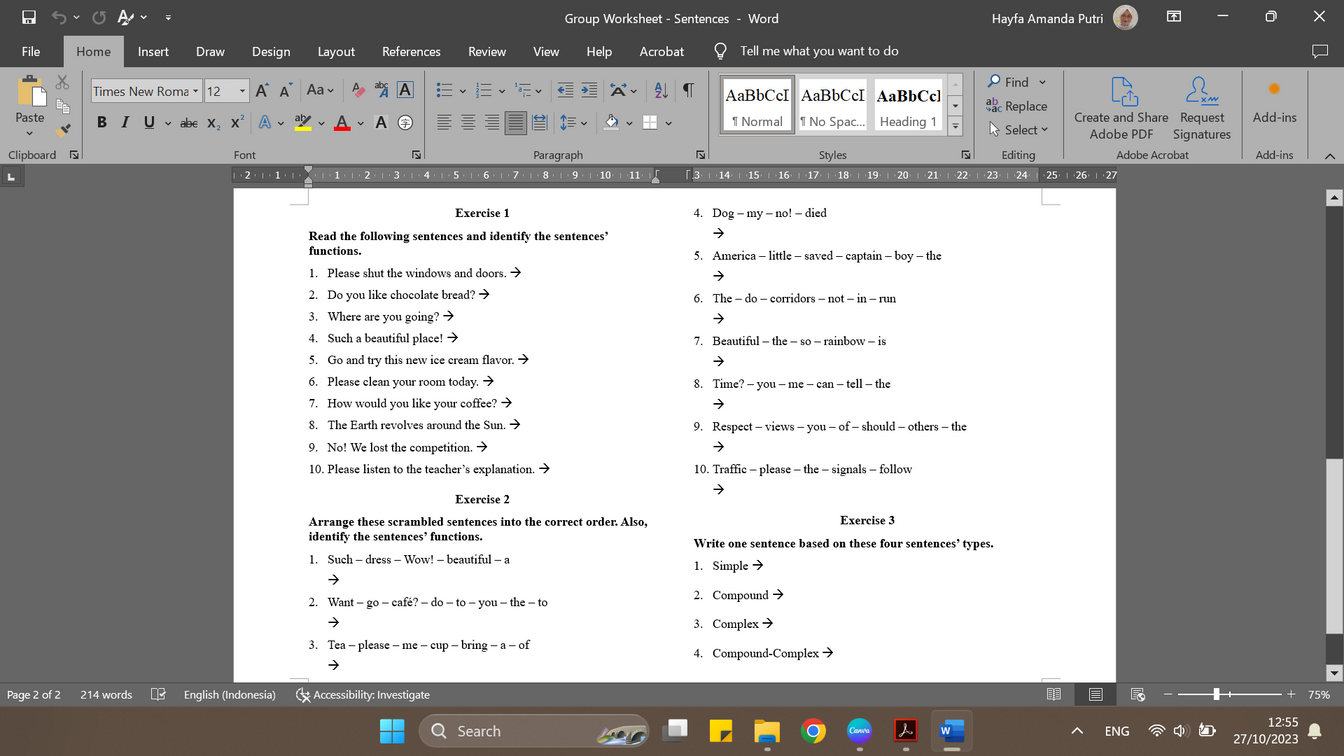Click the Create and Share Adobe PDF icon
The height and width of the screenshot is (756, 1344).
click(1121, 92)
